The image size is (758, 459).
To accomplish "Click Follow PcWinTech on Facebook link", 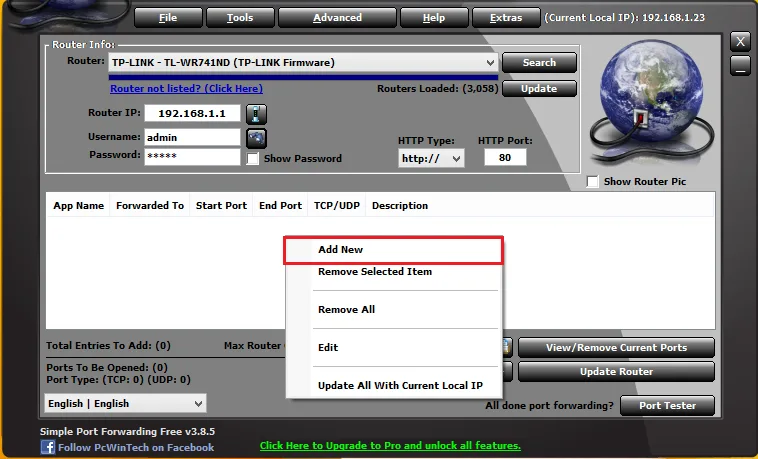I will click(136, 447).
